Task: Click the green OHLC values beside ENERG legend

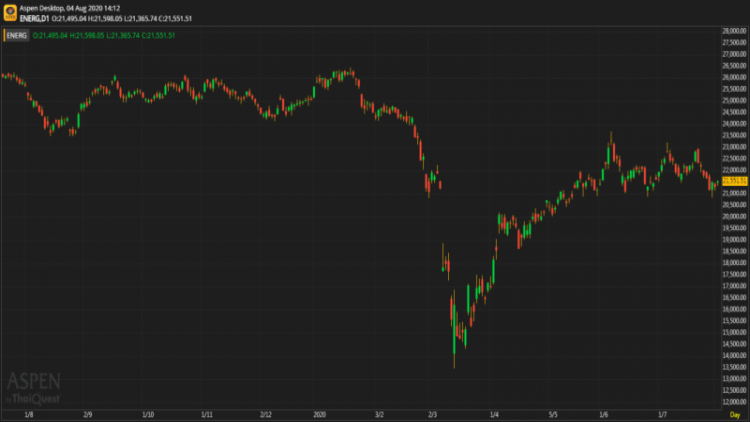Action: [x=104, y=35]
